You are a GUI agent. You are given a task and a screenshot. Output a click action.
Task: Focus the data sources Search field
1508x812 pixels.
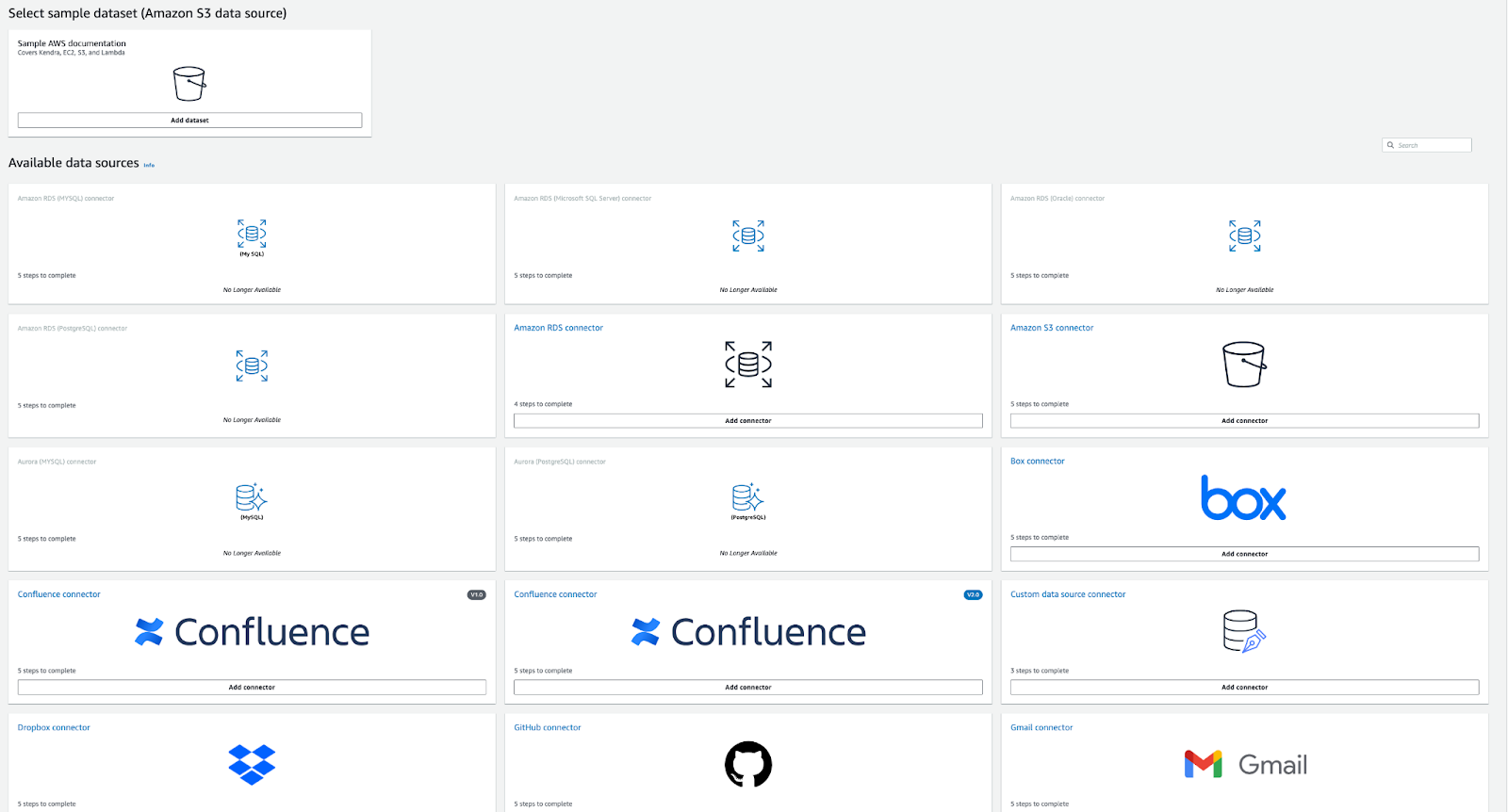(1427, 145)
